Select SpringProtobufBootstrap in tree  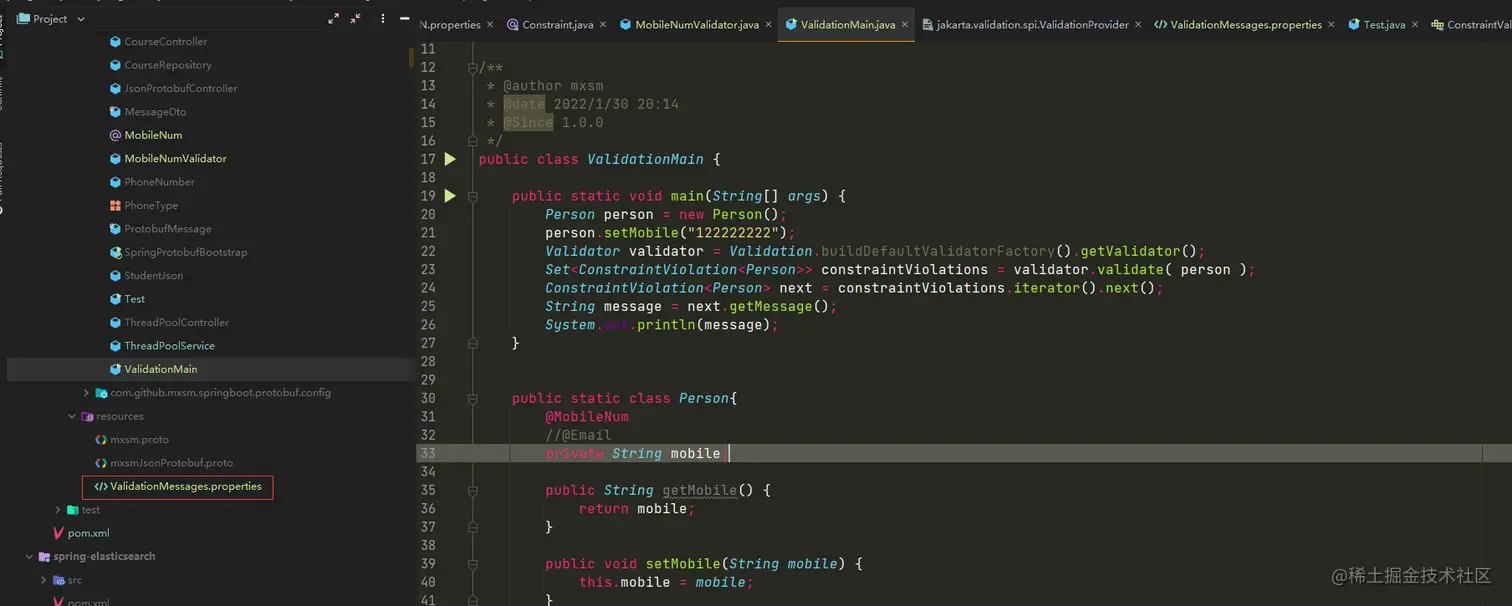(x=185, y=252)
